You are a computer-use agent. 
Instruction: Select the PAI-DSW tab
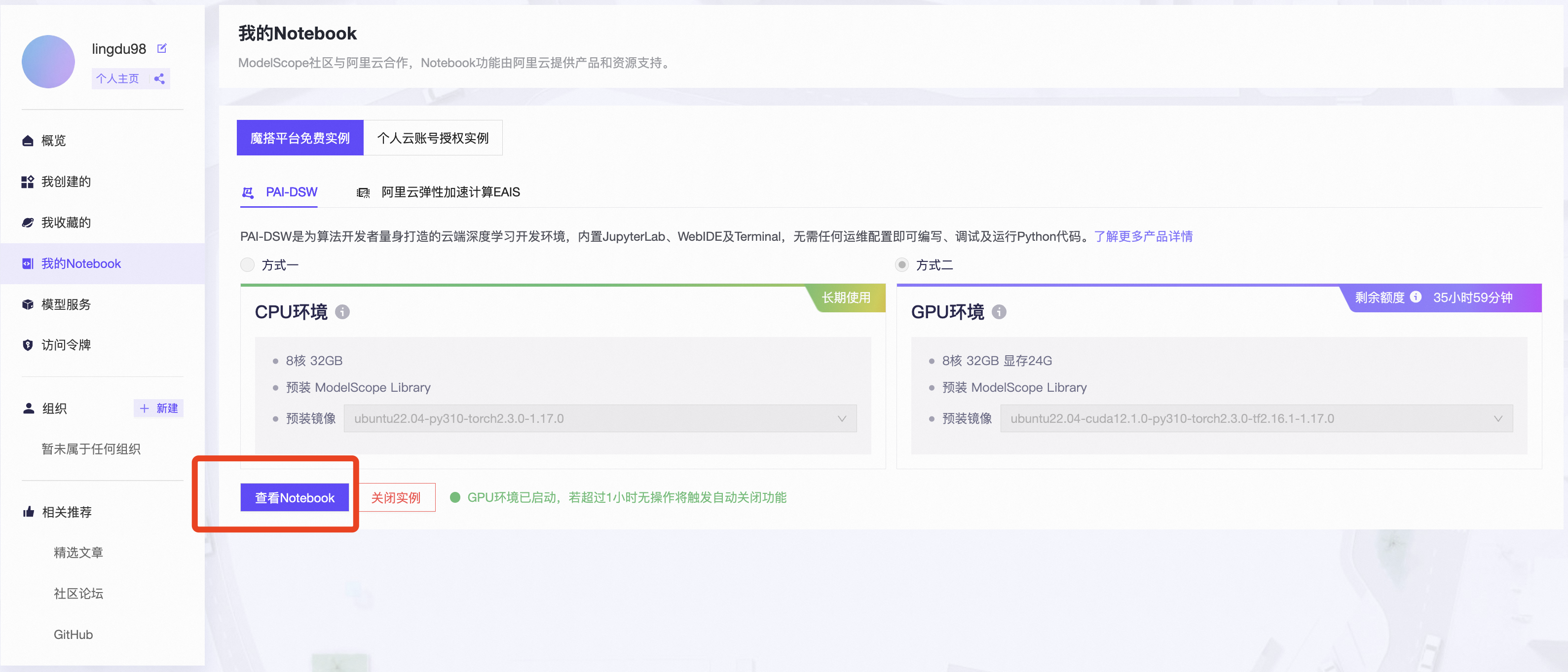pos(279,192)
